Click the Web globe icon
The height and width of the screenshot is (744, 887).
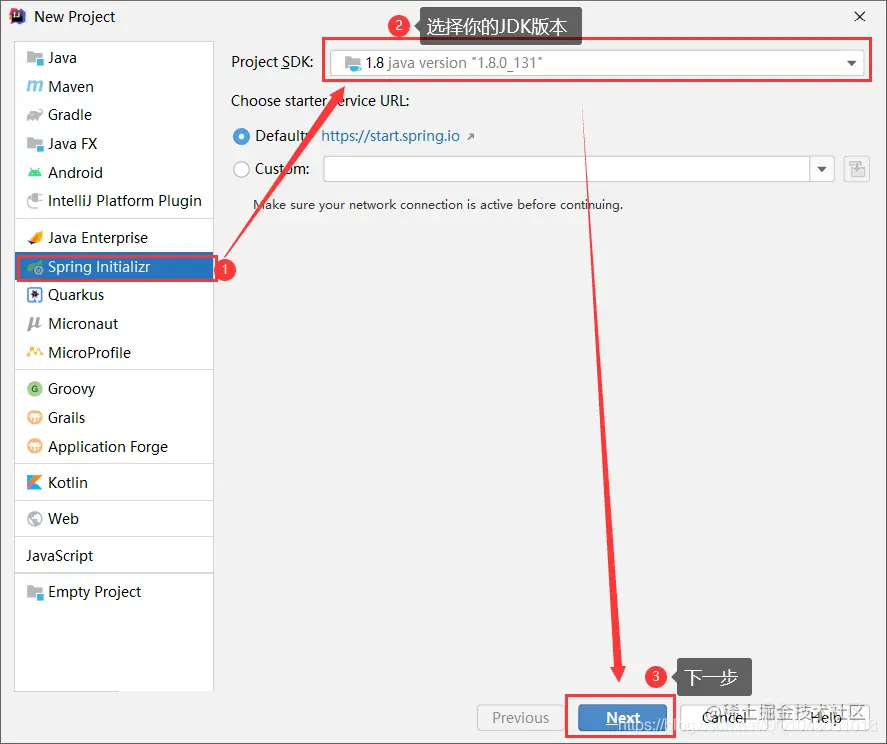click(x=35, y=519)
